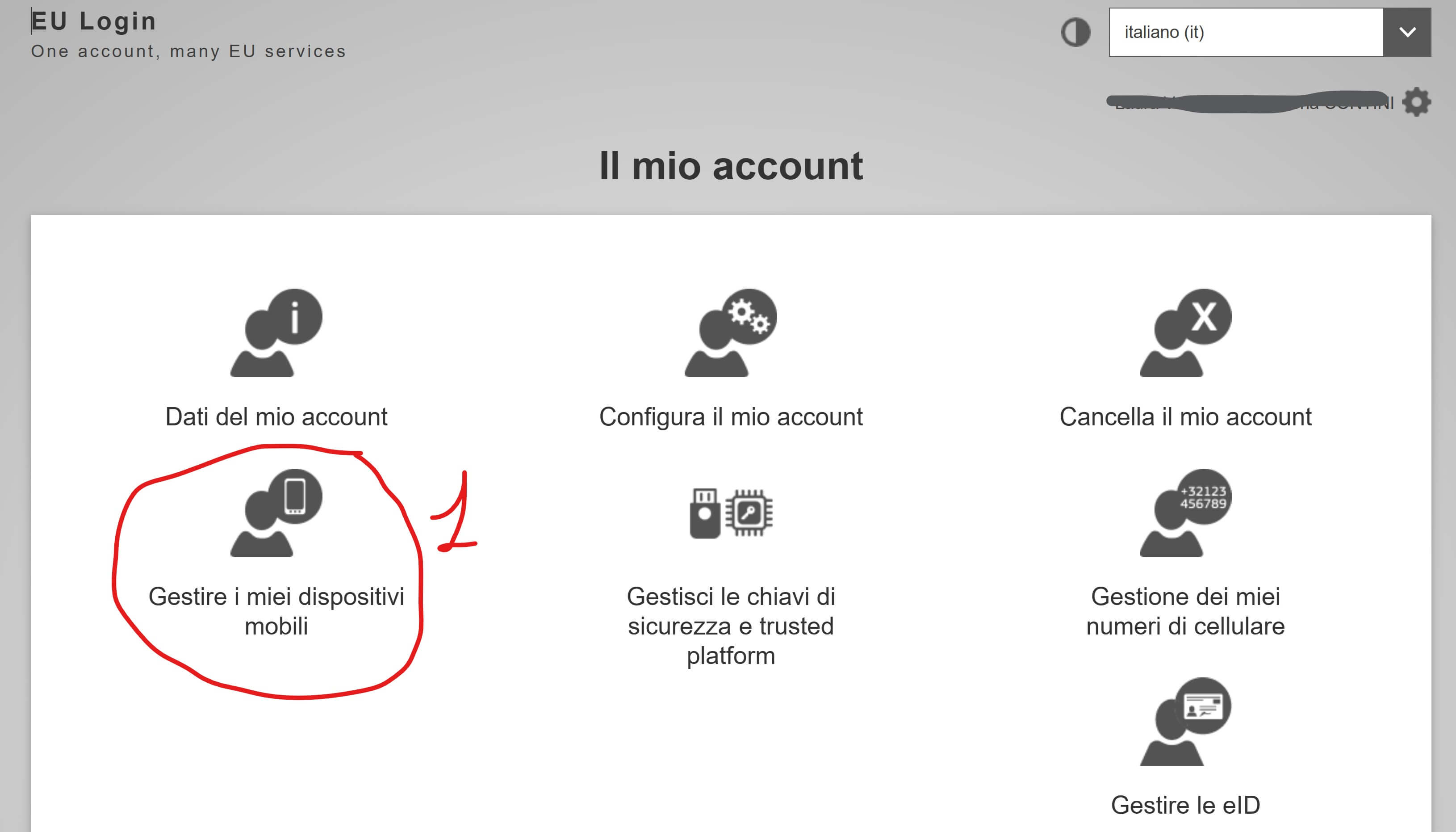This screenshot has height=832, width=1456.
Task: Click the mobile devices phone icon
Action: 276,513
